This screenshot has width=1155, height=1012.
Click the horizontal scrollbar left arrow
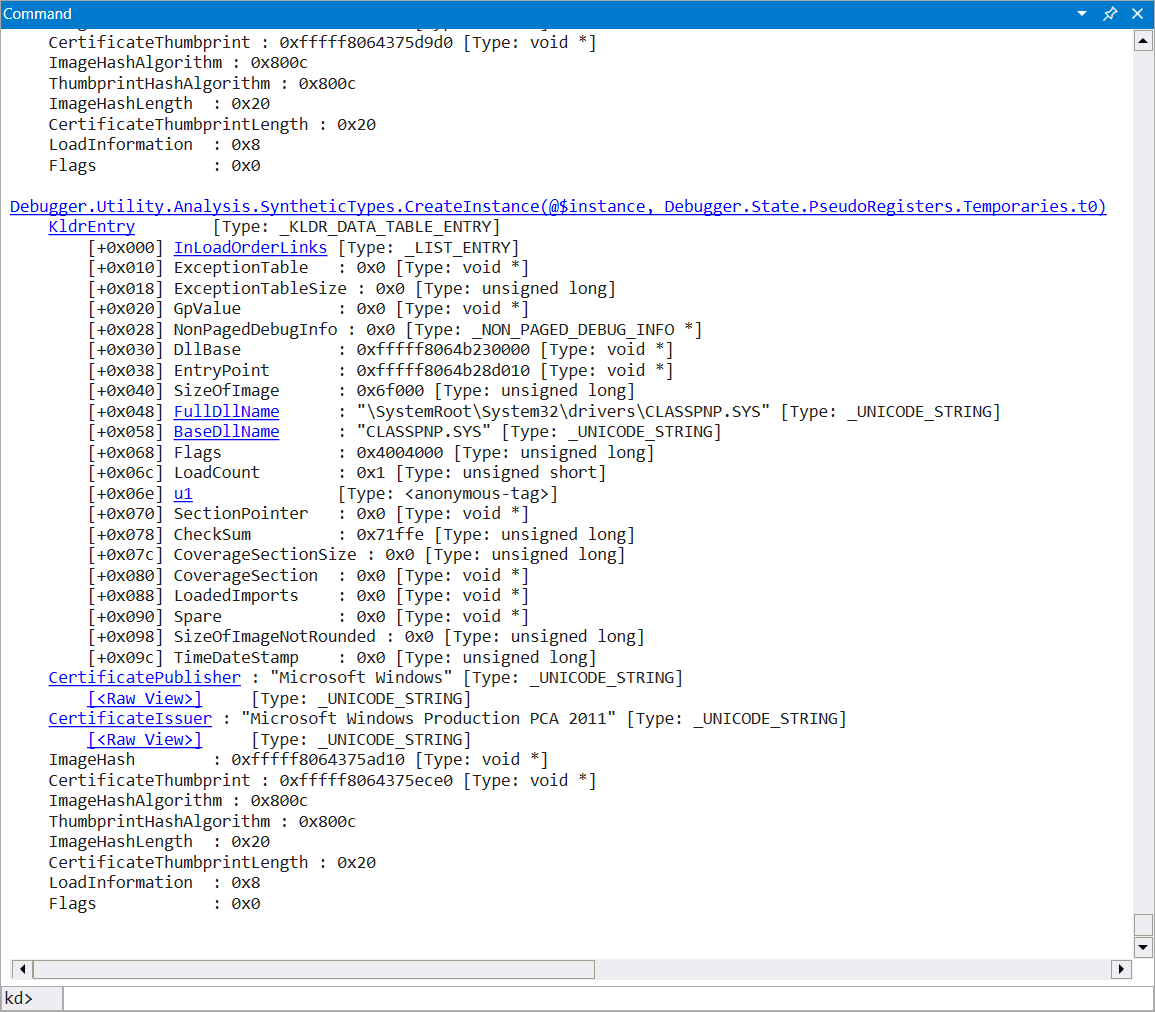point(21,969)
